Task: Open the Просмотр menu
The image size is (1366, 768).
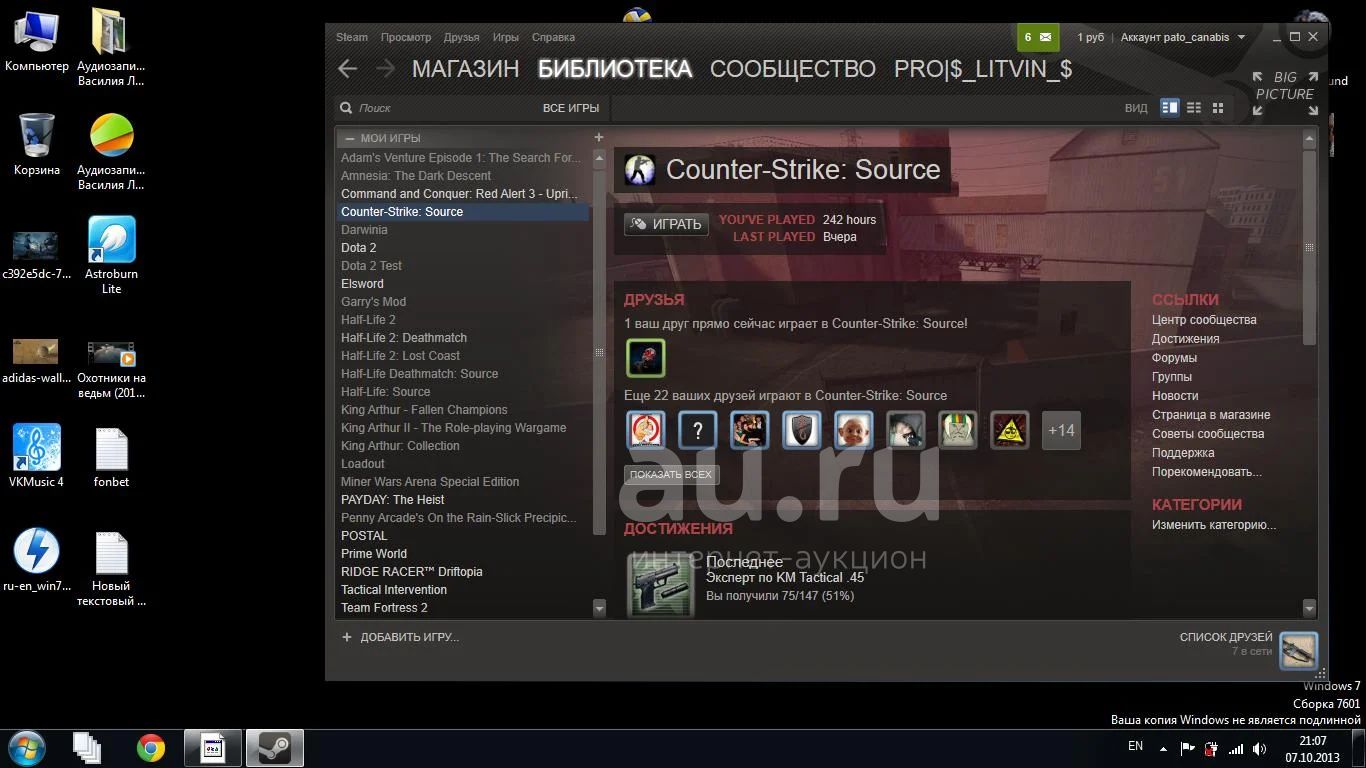Action: [x=406, y=37]
